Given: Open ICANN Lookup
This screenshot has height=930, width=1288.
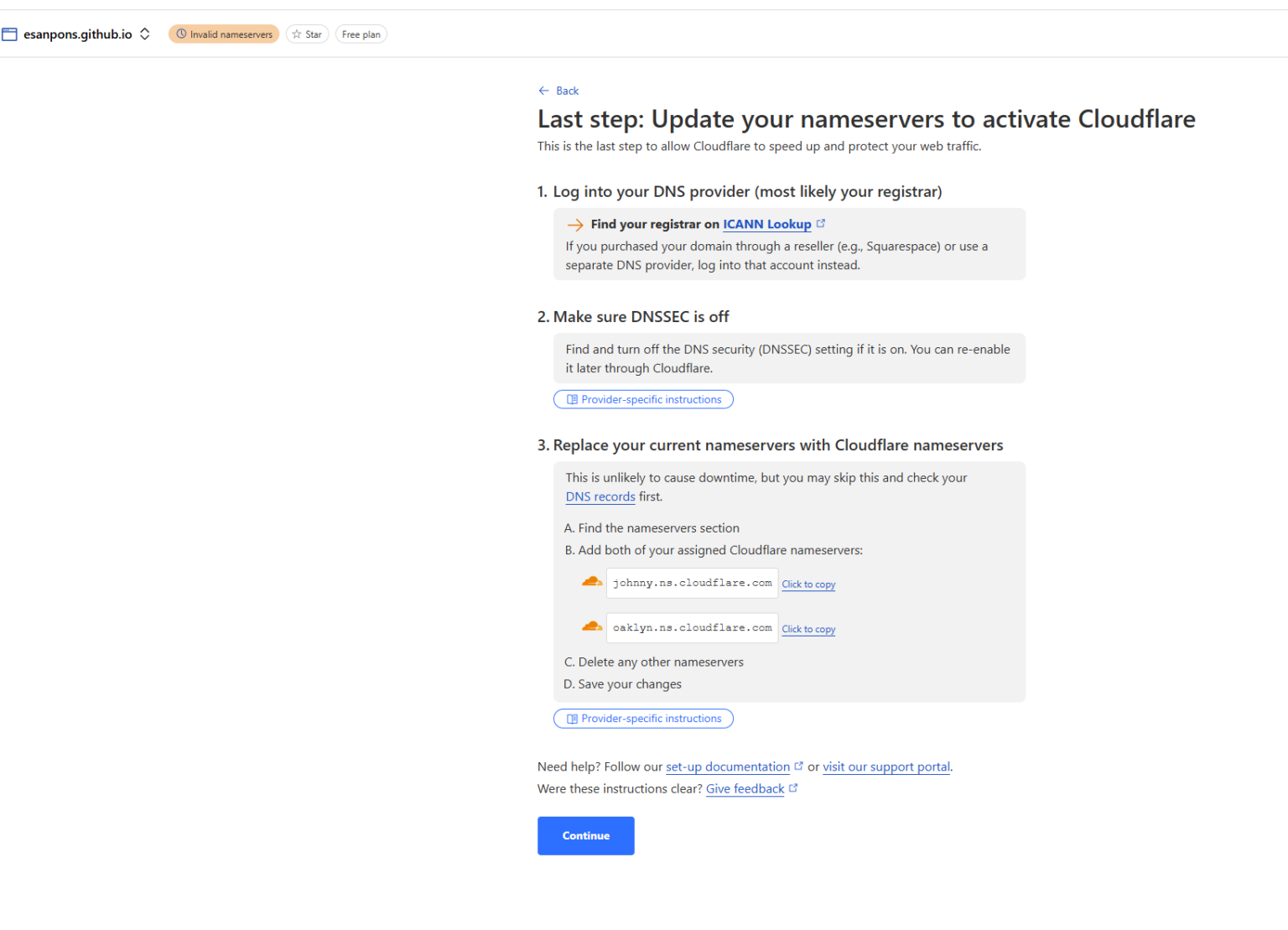Looking at the screenshot, I should (767, 224).
